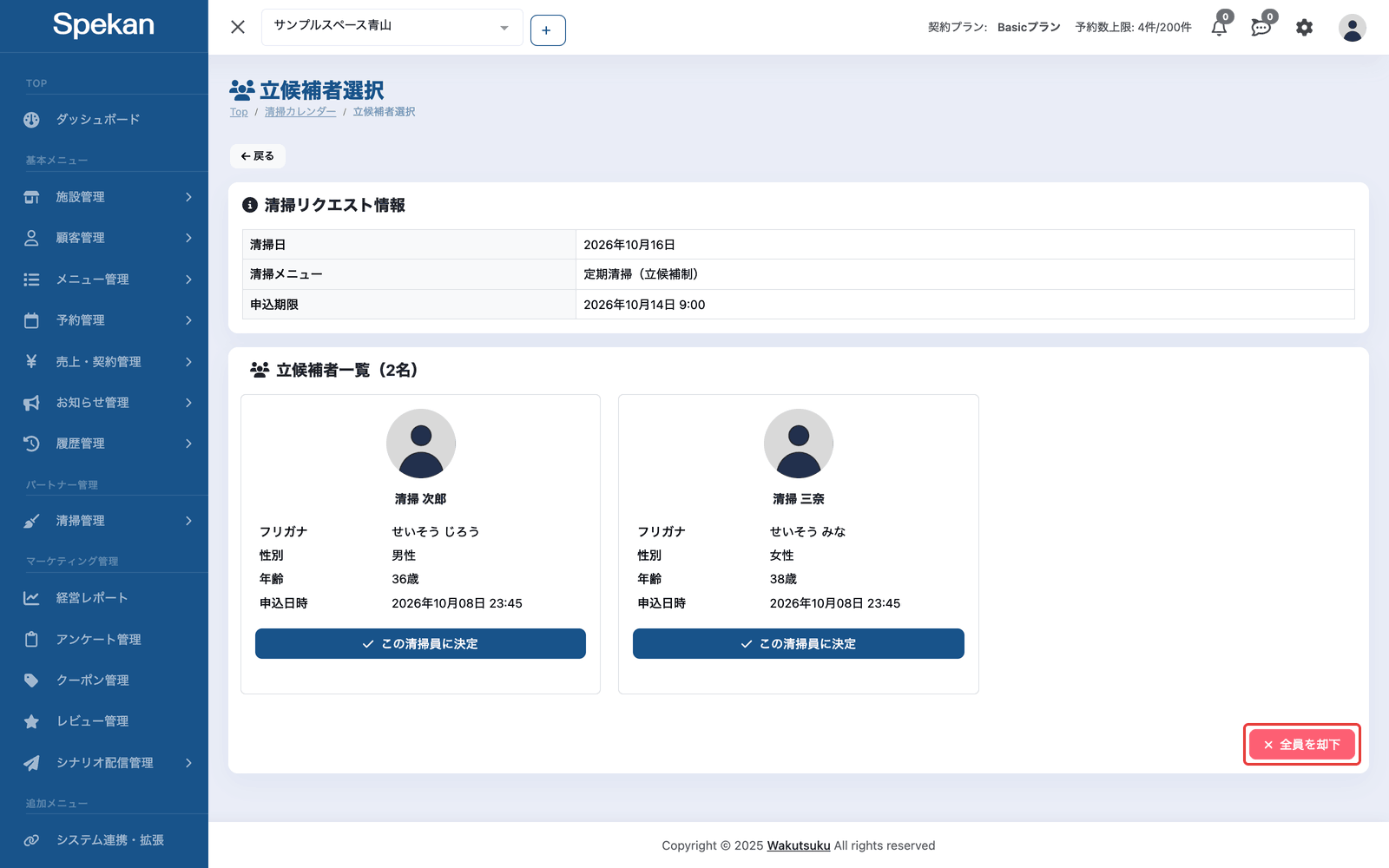This screenshot has width=1389, height=868.
Task: Click the Spekan logo
Action: (103, 25)
